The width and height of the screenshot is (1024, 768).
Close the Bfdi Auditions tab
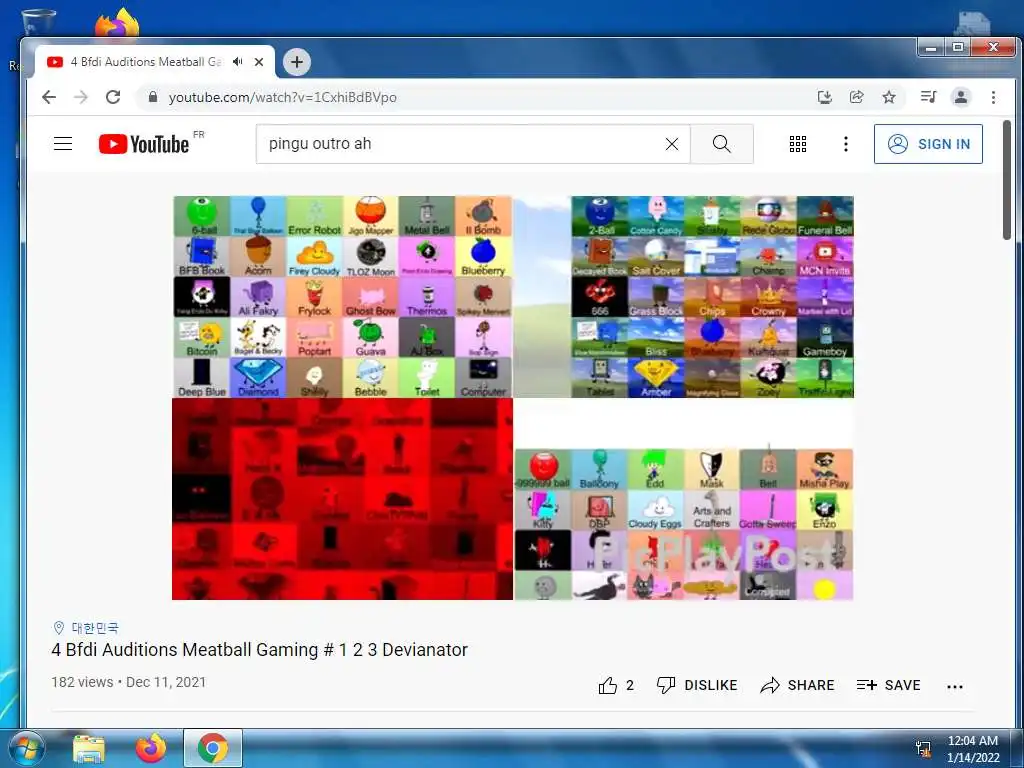[x=259, y=61]
